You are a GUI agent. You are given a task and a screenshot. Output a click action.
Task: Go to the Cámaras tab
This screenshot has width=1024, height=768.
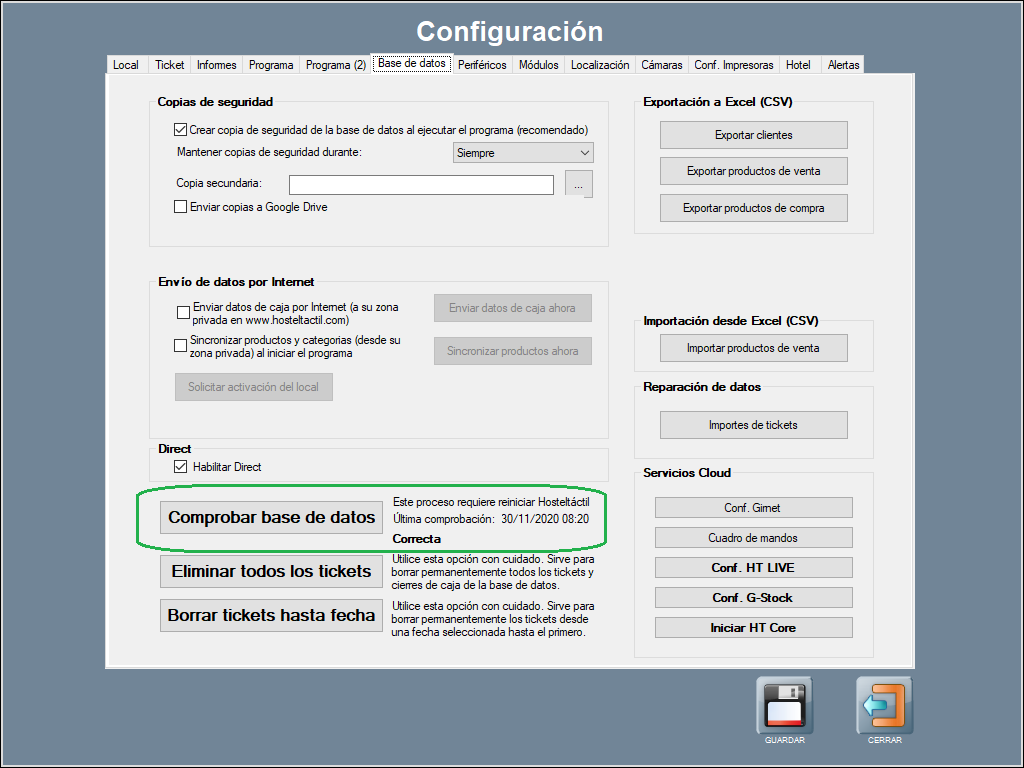click(x=661, y=65)
